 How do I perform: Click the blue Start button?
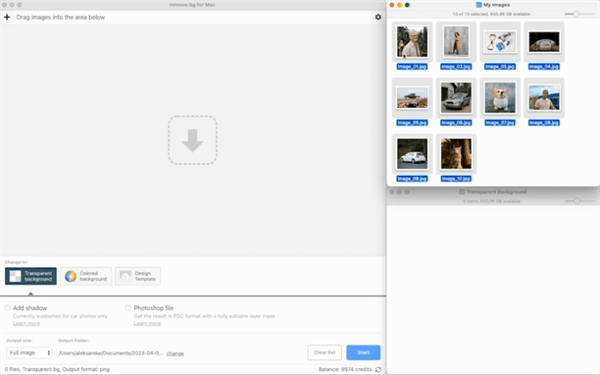364,352
